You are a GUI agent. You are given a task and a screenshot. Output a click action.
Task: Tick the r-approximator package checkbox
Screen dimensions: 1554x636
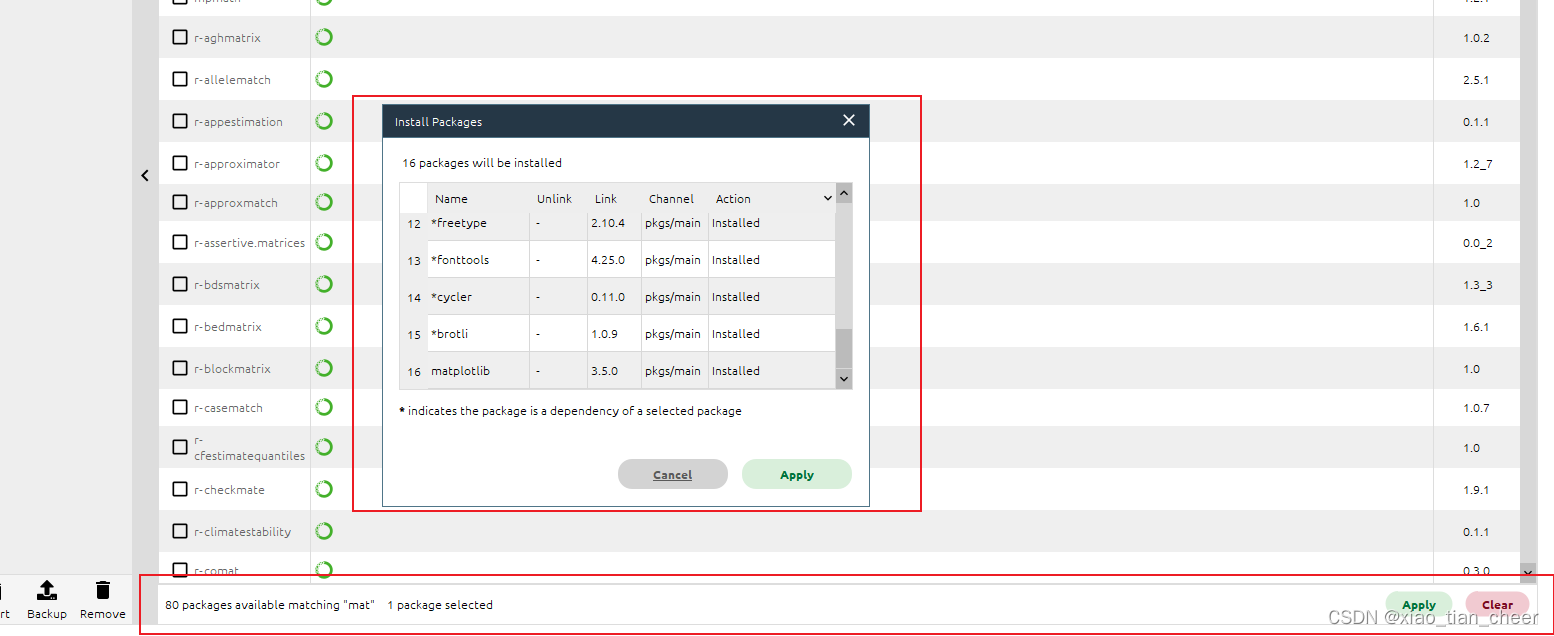tap(180, 163)
